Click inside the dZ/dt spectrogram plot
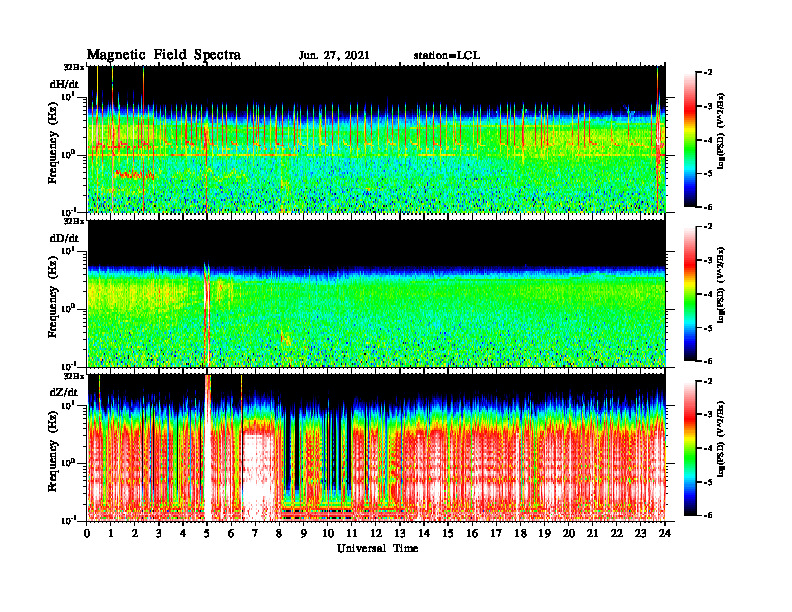The image size is (792, 612). click(376, 447)
